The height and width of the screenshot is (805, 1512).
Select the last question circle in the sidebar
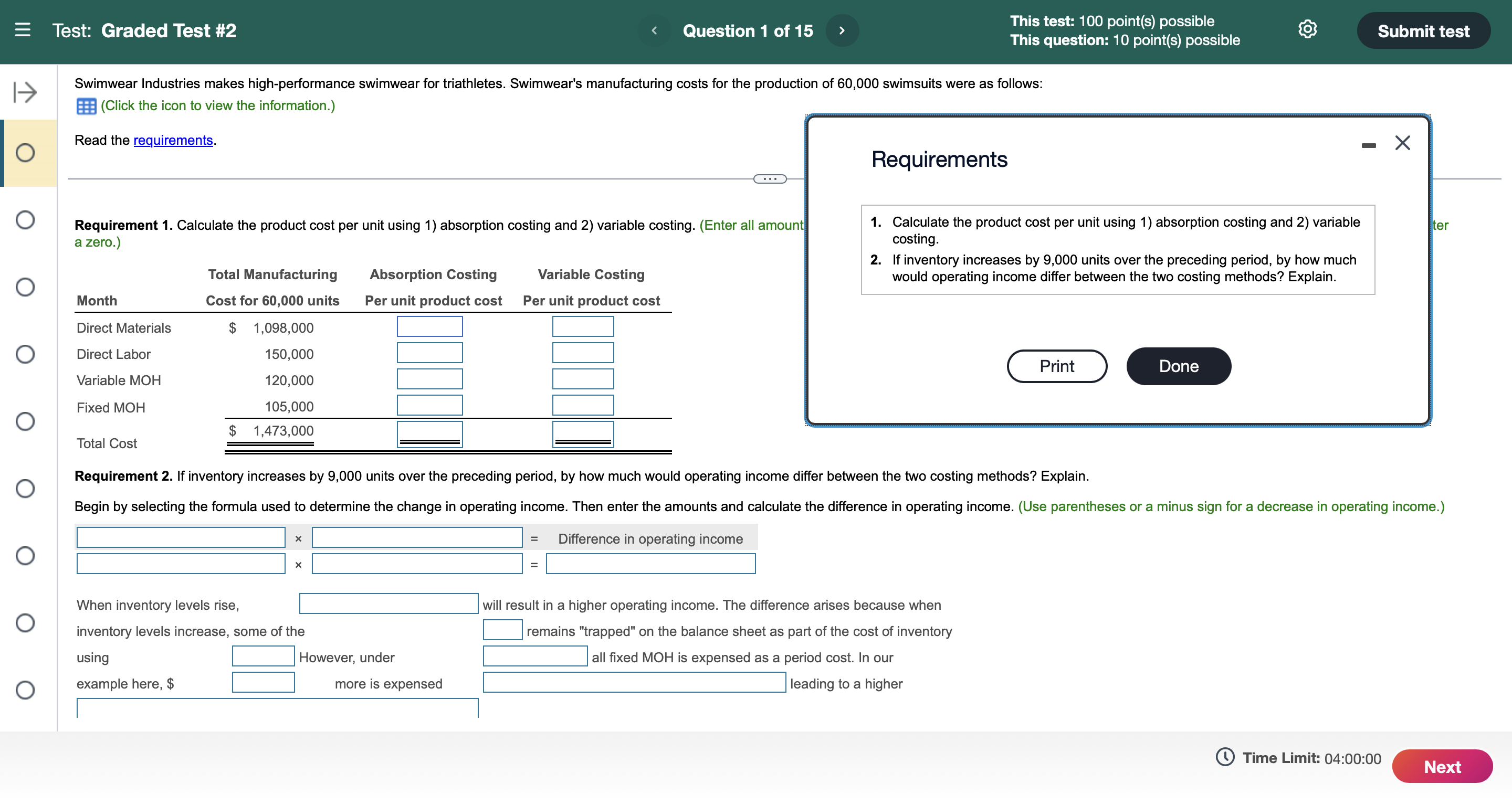pos(24,691)
